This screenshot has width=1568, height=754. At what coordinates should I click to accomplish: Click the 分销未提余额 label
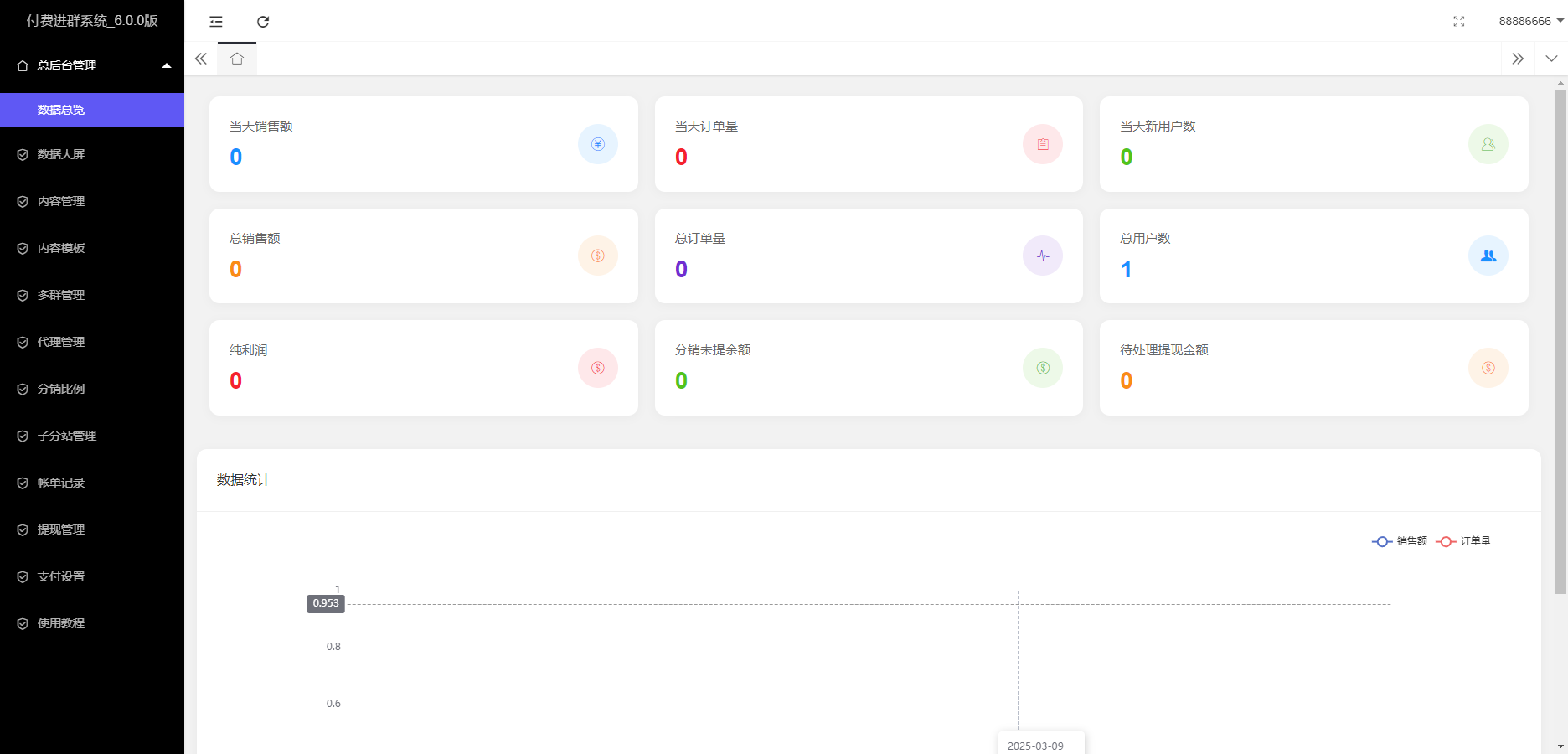pyautogui.click(x=713, y=350)
